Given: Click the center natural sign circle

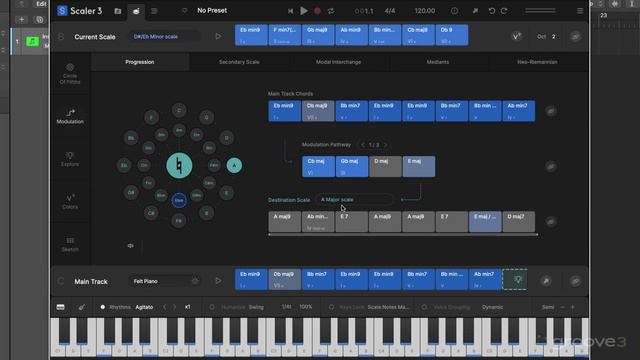Looking at the screenshot, I should 179,165.
